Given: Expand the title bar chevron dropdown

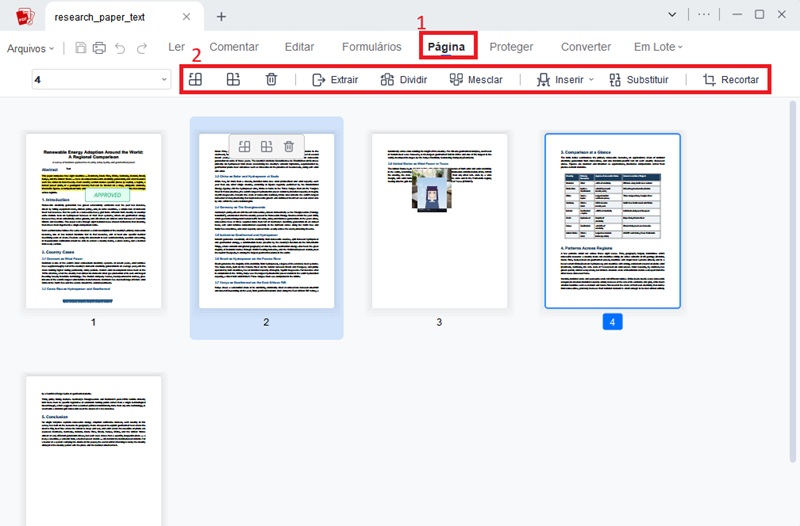Looking at the screenshot, I should point(672,15).
